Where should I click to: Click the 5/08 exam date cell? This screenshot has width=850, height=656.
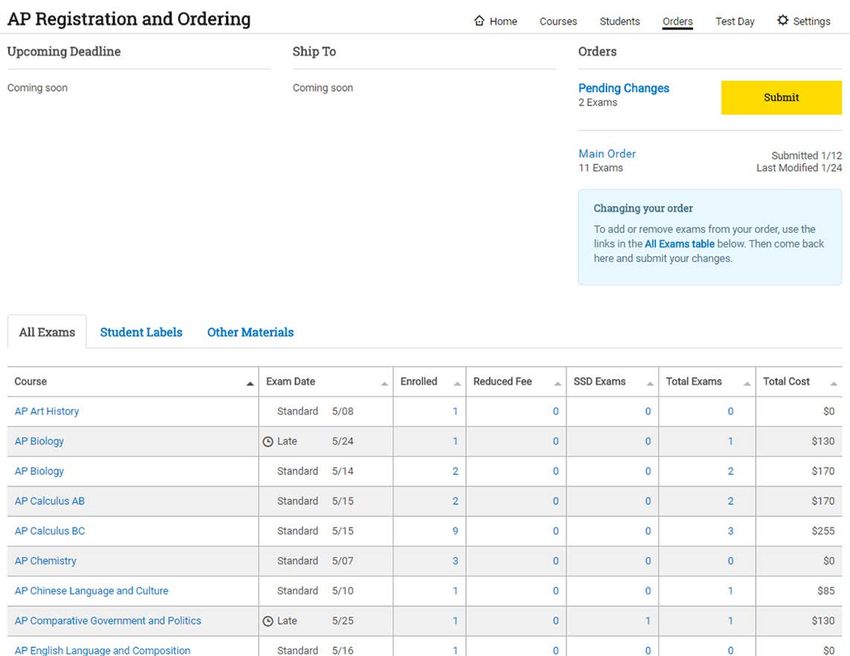point(343,411)
